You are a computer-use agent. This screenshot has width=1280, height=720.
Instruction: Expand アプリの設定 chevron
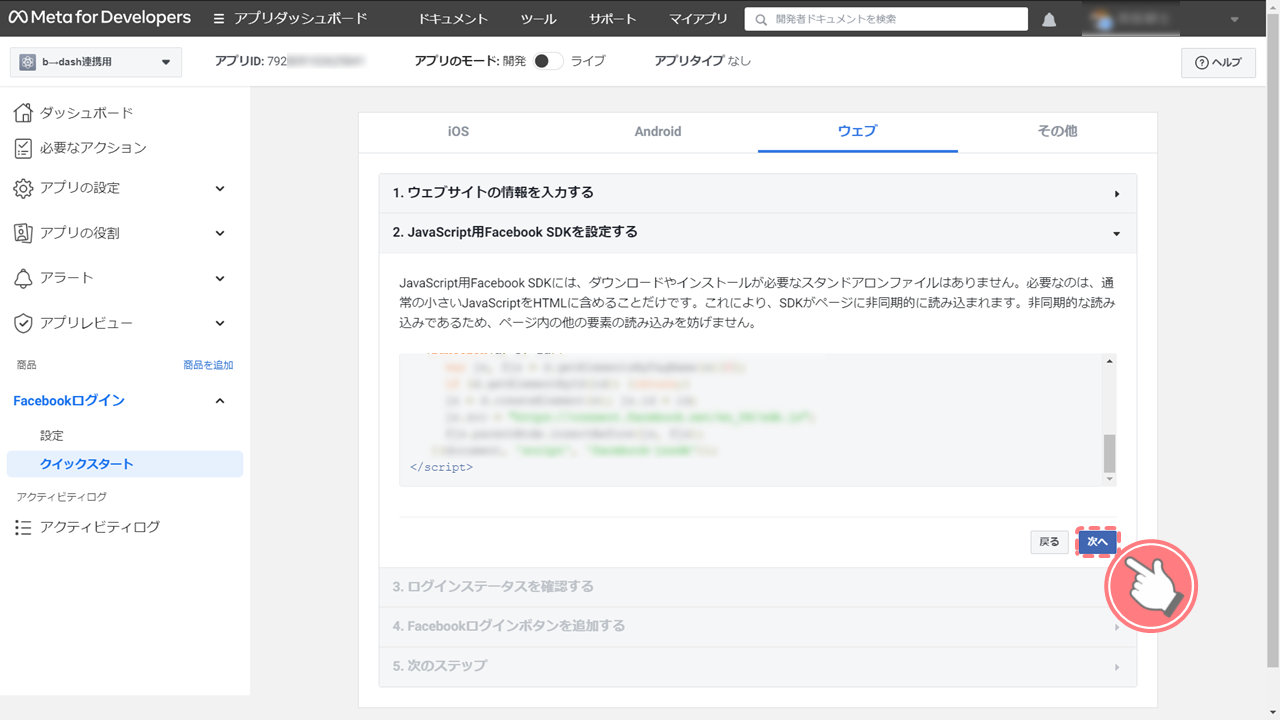[x=220, y=188]
